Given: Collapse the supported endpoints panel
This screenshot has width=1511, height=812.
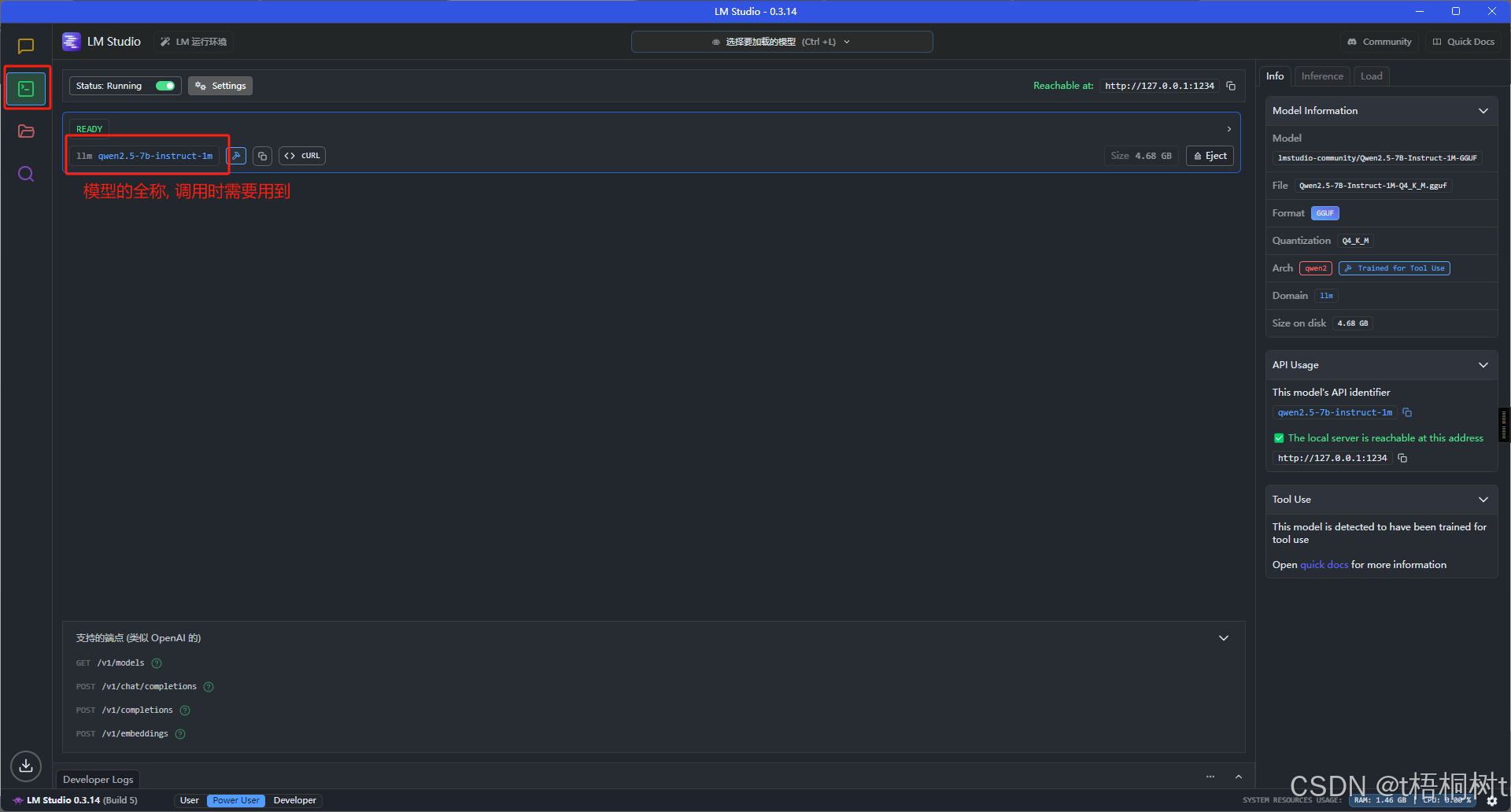Looking at the screenshot, I should (x=1224, y=638).
